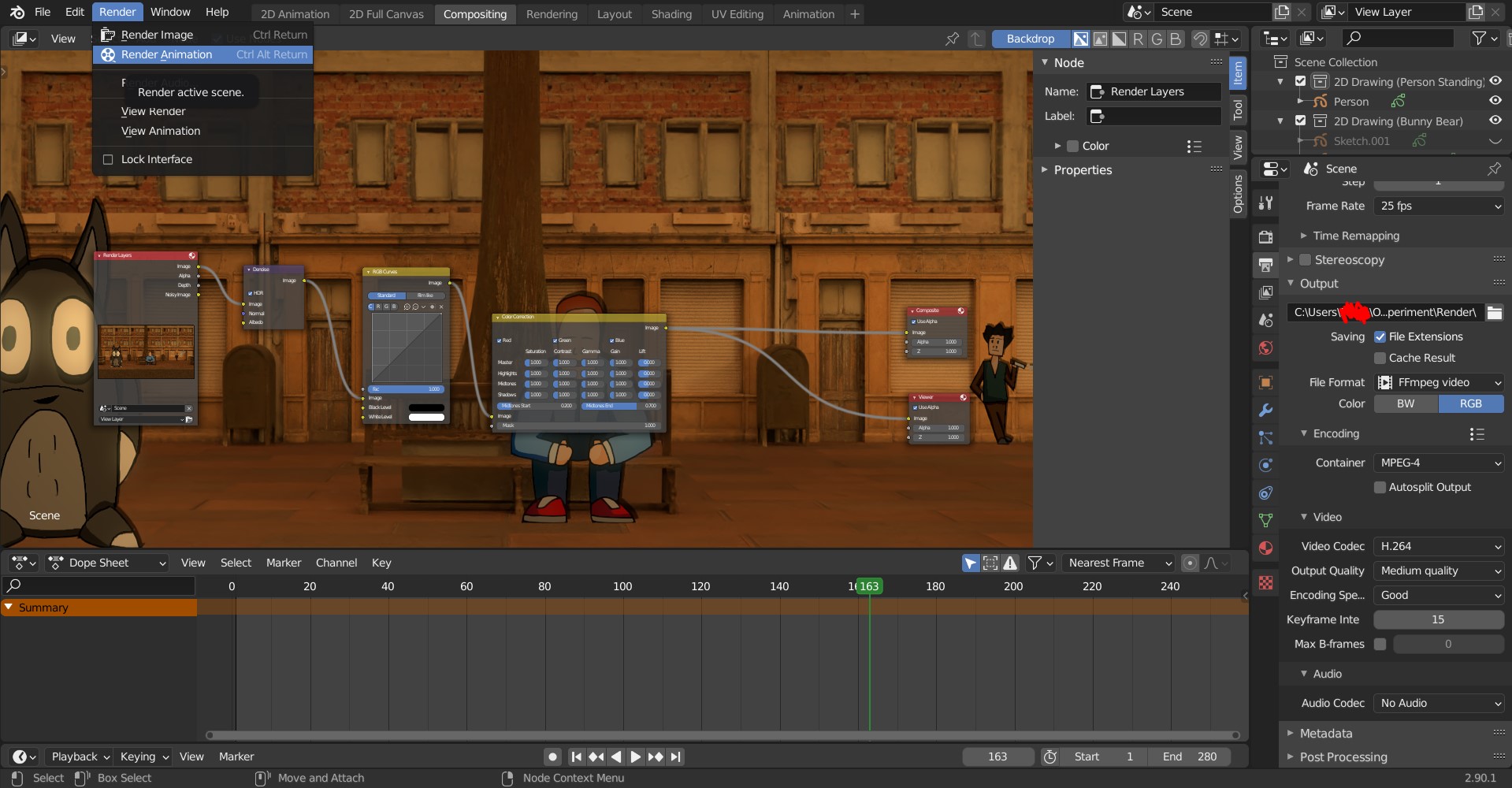The image size is (1512, 788).
Task: Open the Audio Codec dropdown
Action: (x=1439, y=703)
